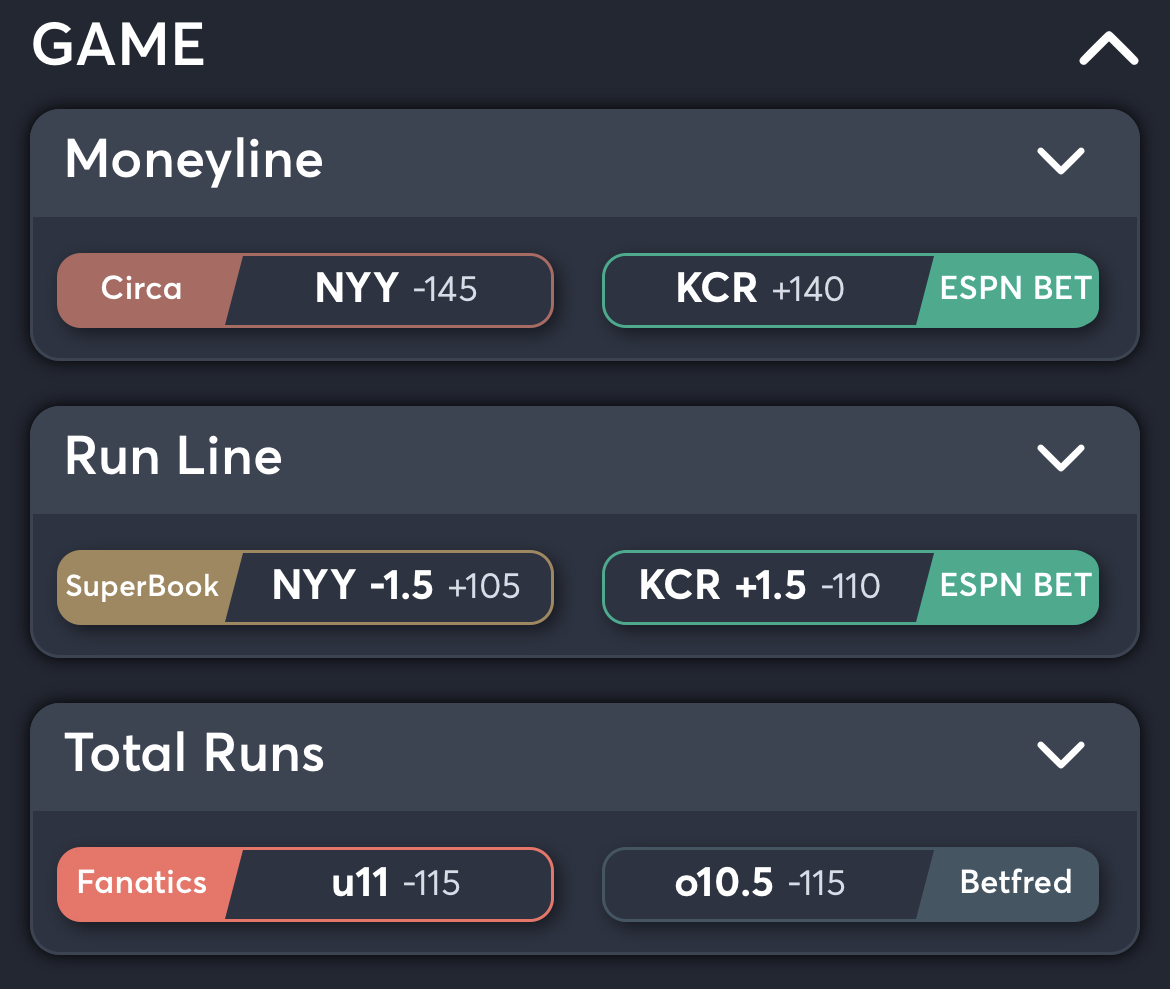Click the Moneyline header label
1170x989 pixels.
coord(193,160)
